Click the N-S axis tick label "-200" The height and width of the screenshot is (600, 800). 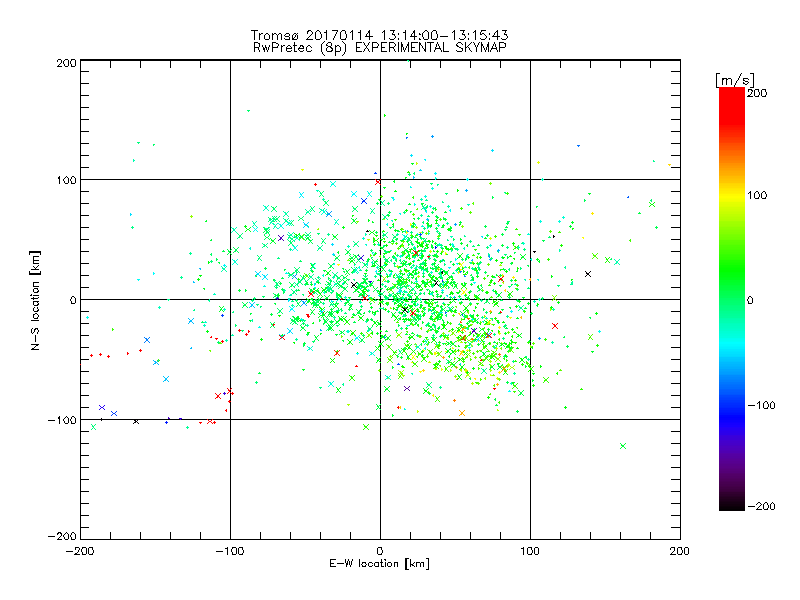click(x=62, y=536)
